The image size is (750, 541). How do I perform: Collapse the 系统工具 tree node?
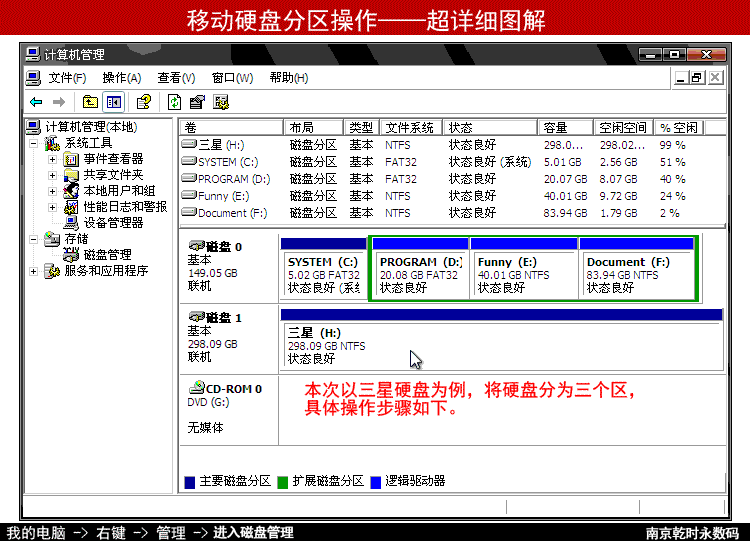pos(35,143)
